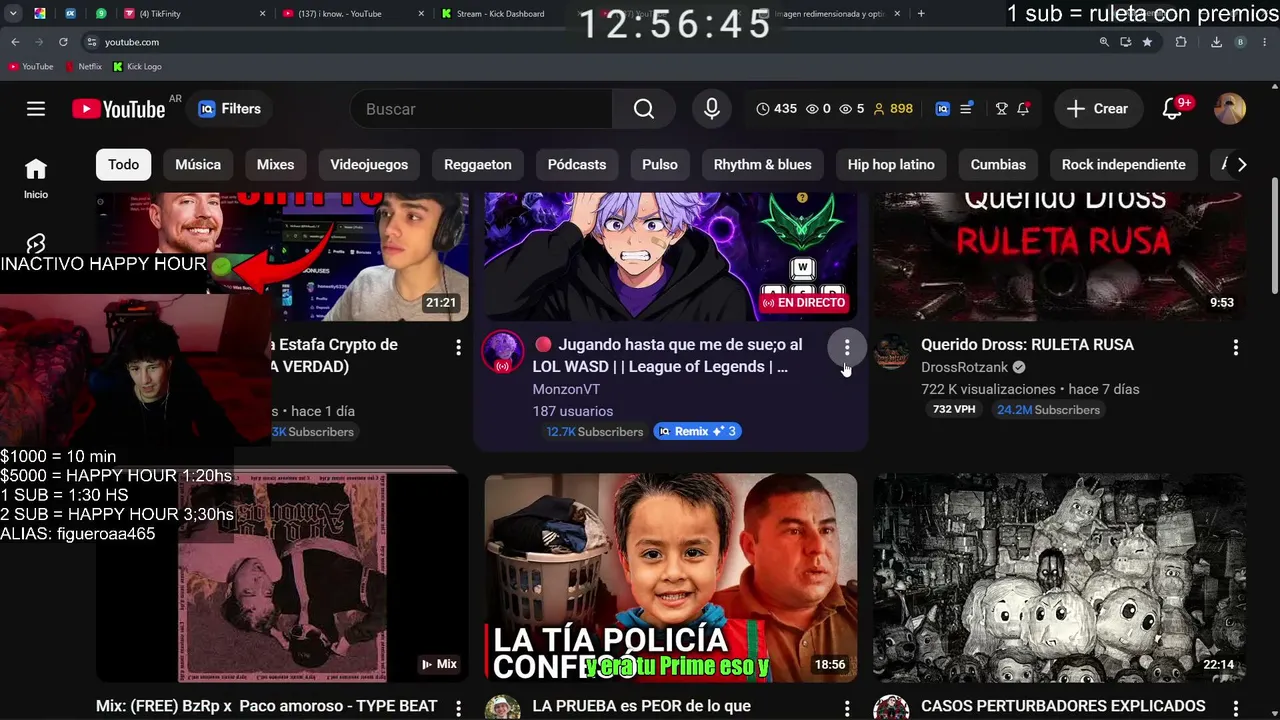This screenshot has width=1280, height=720.
Task: Filter feed by Hip hop latino chip
Action: point(891,164)
